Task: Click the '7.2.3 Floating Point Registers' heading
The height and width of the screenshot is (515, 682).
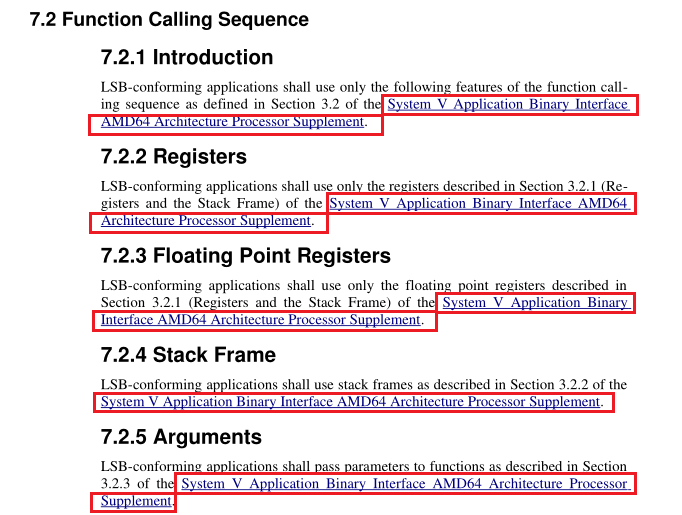Action: [x=246, y=256]
